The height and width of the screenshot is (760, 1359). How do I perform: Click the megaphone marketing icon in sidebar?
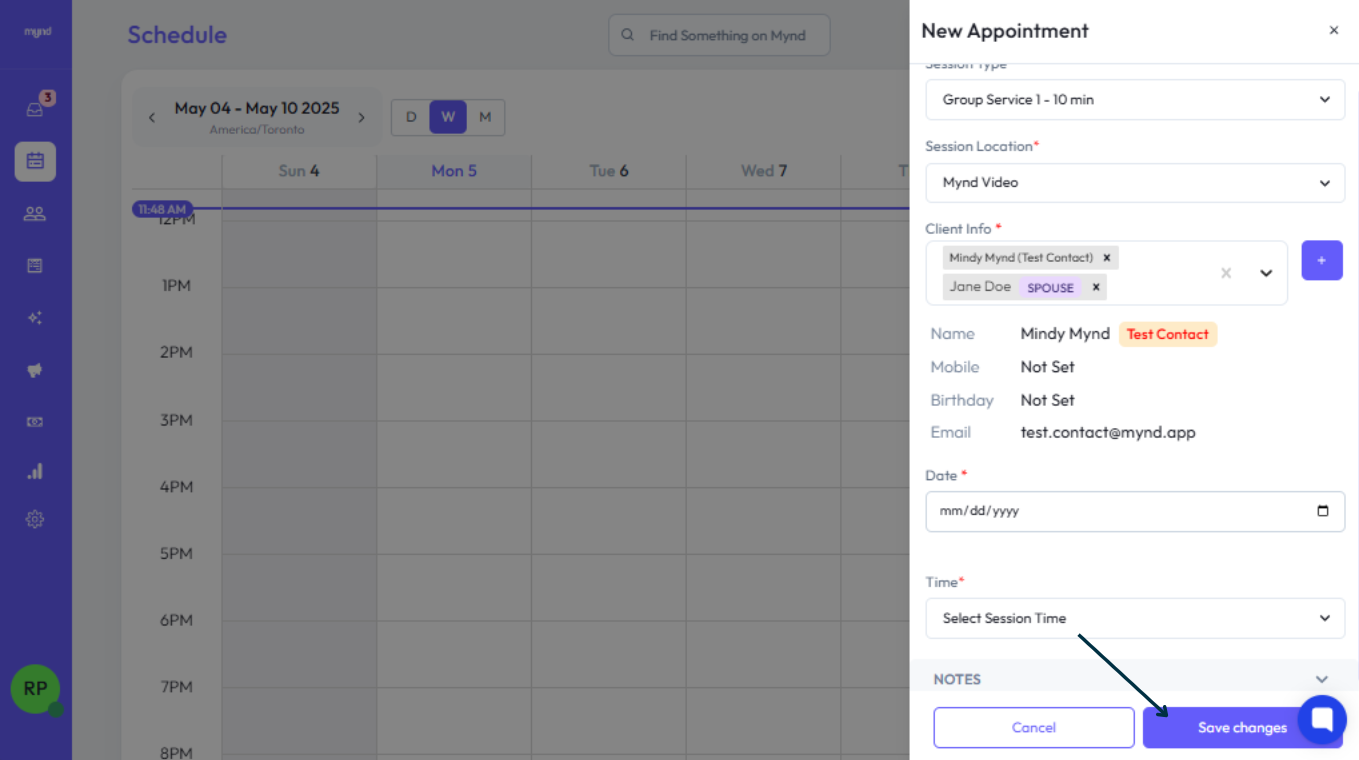click(x=35, y=370)
